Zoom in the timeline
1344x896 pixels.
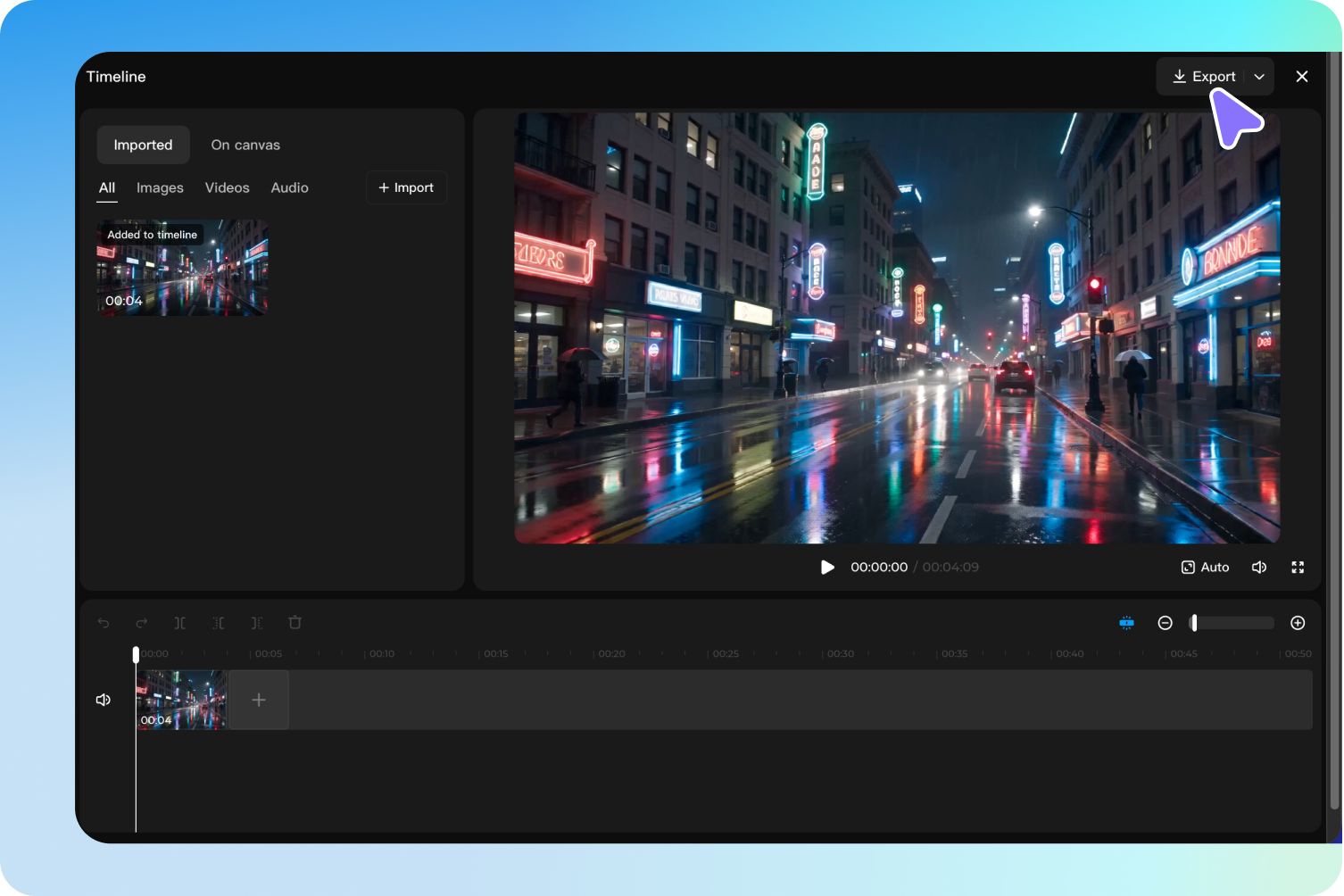coord(1298,623)
